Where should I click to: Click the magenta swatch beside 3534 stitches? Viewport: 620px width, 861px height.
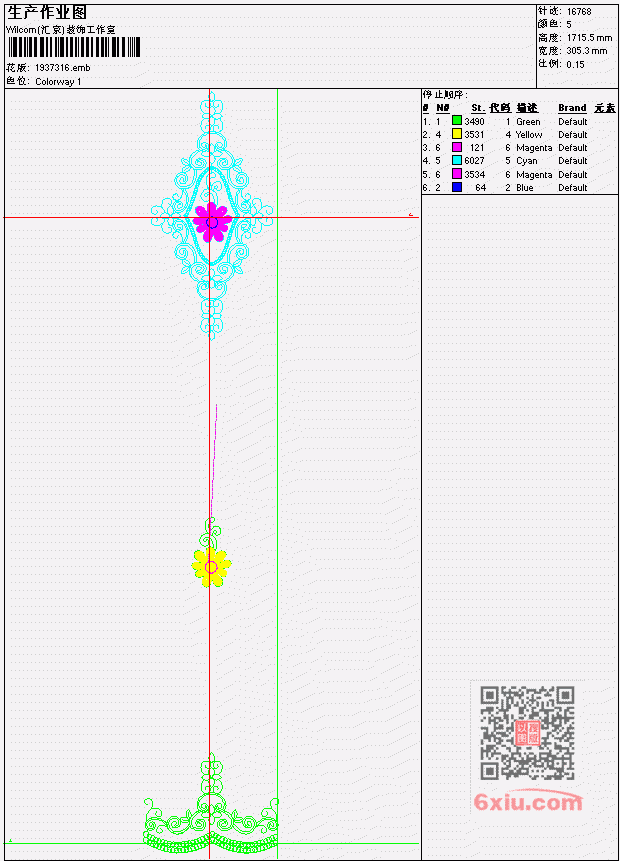(456, 174)
